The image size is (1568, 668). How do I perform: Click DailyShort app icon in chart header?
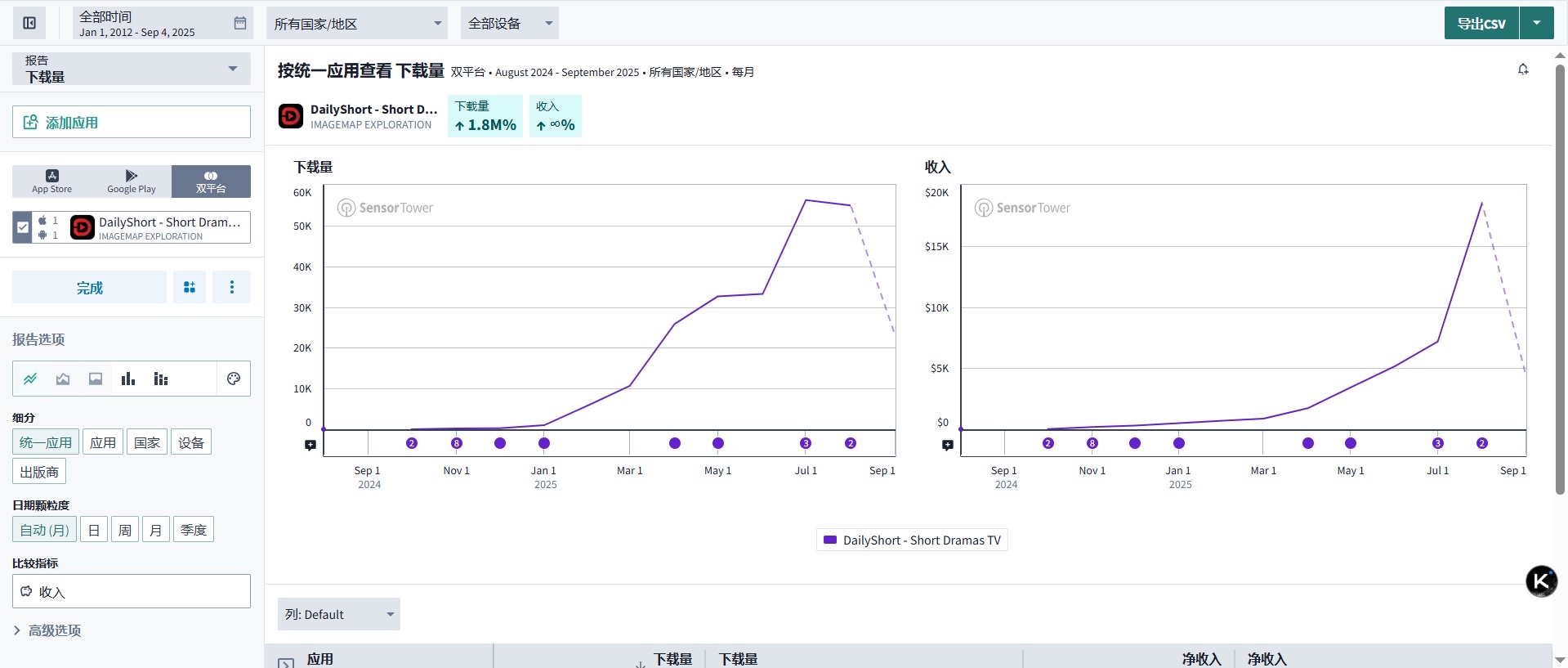coord(291,116)
